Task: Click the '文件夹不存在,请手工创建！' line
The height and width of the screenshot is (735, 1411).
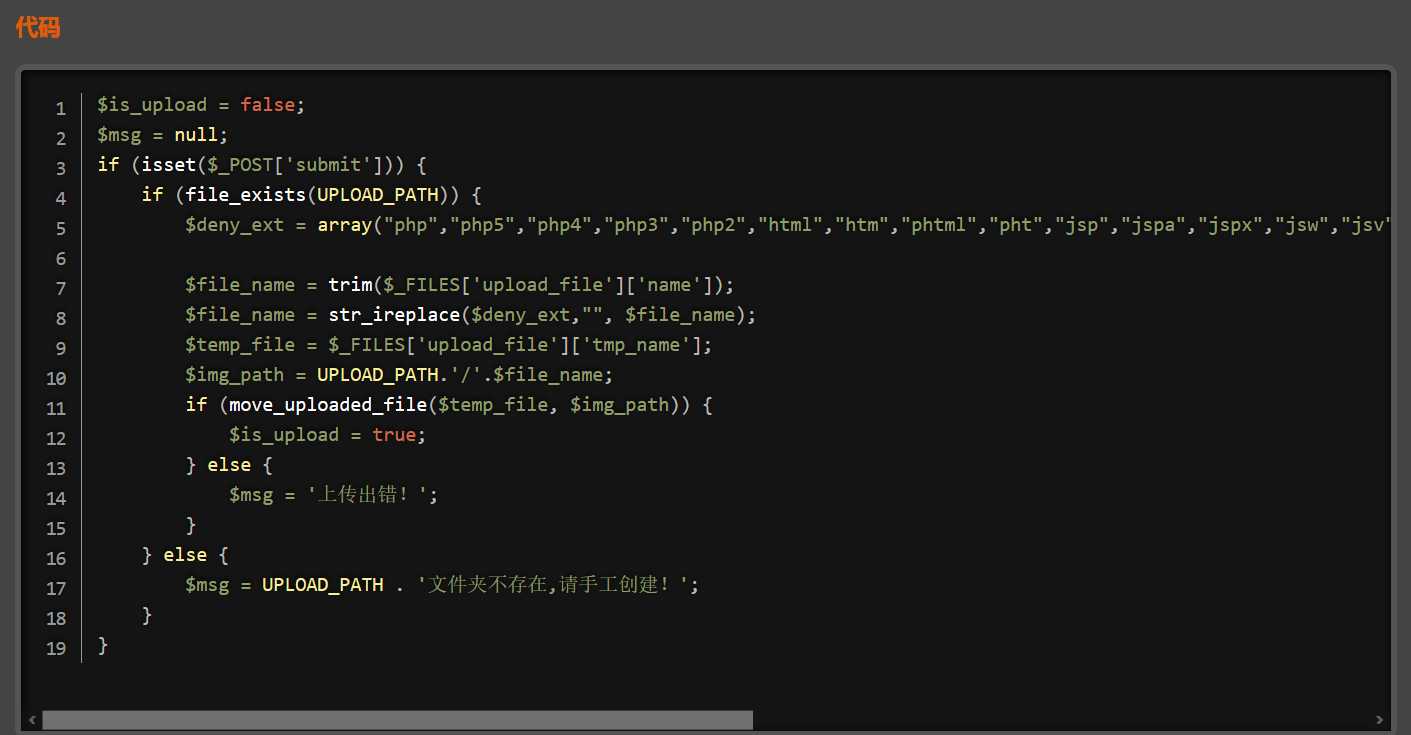Action: coord(442,585)
